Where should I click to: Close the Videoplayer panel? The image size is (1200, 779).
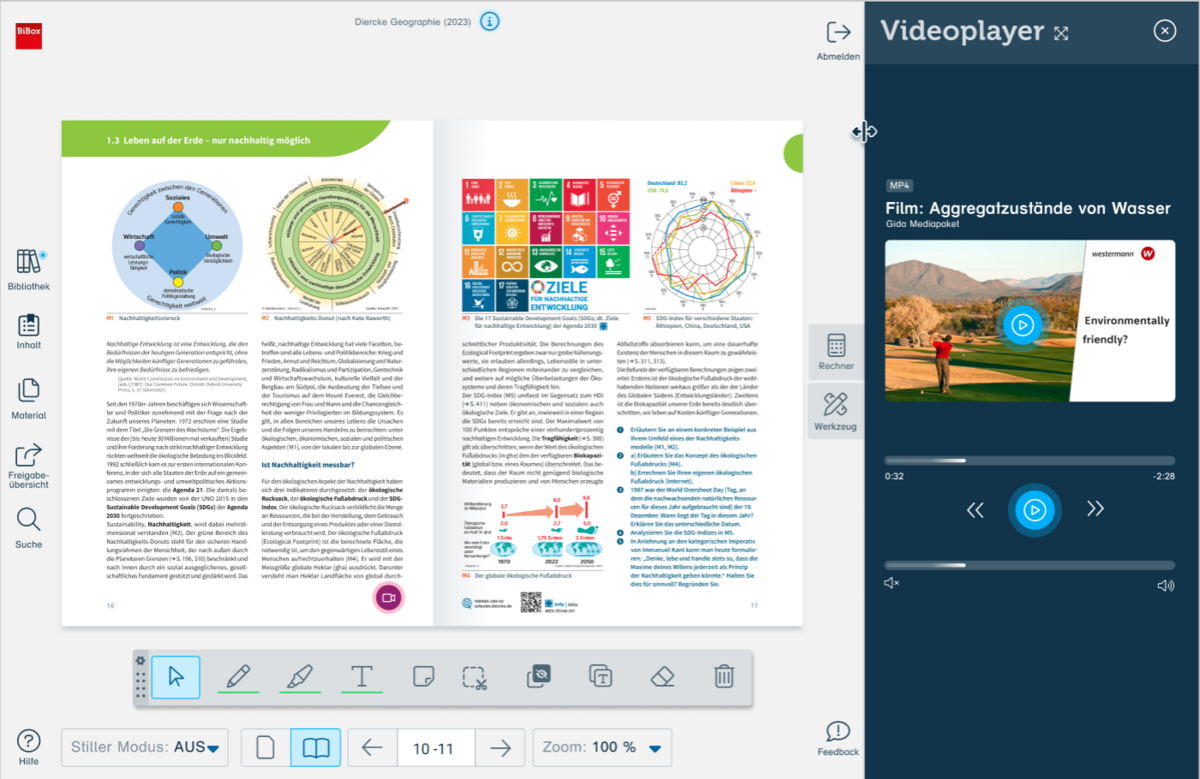coord(1165,31)
